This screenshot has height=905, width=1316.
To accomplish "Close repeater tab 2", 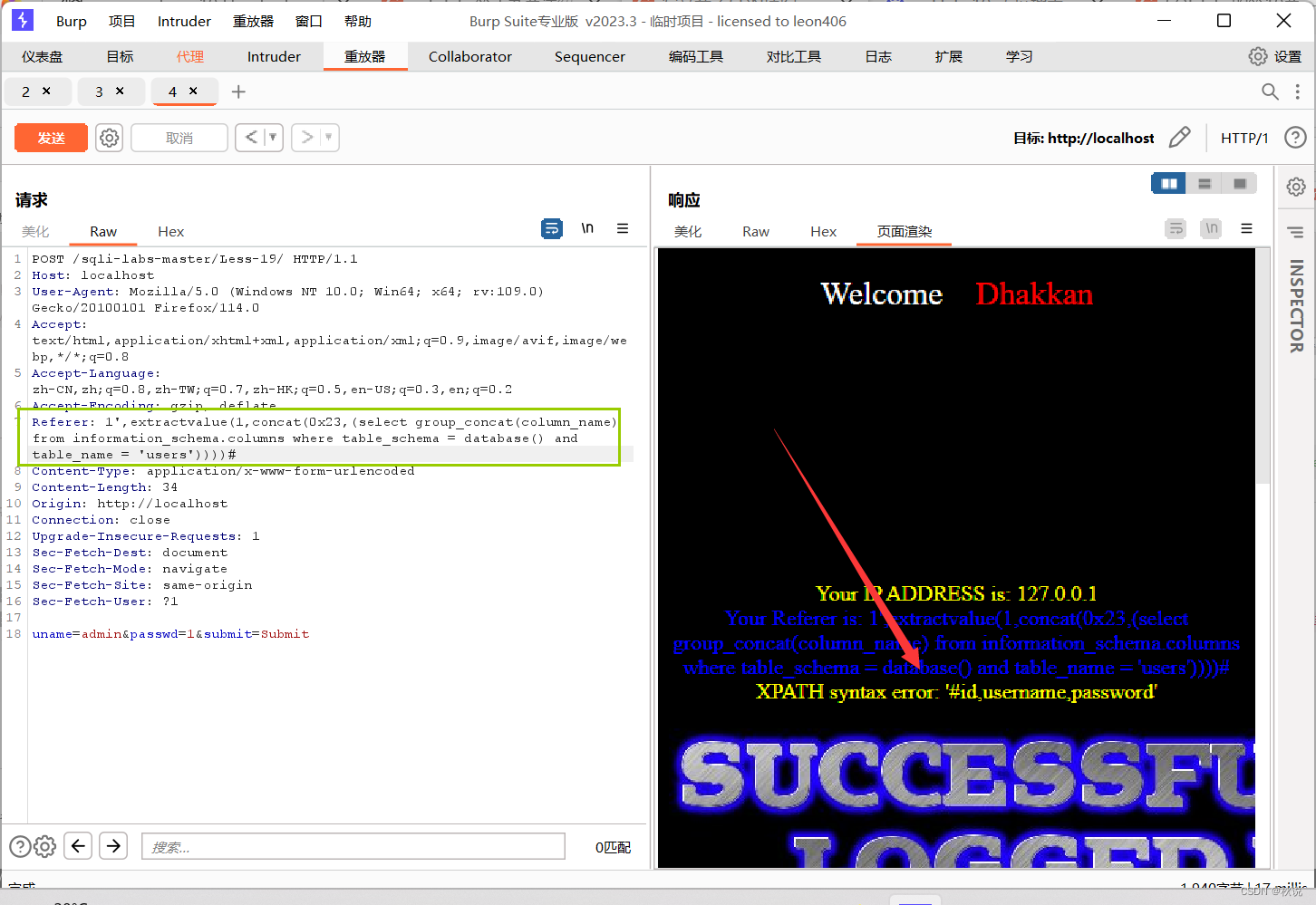I will click(46, 91).
